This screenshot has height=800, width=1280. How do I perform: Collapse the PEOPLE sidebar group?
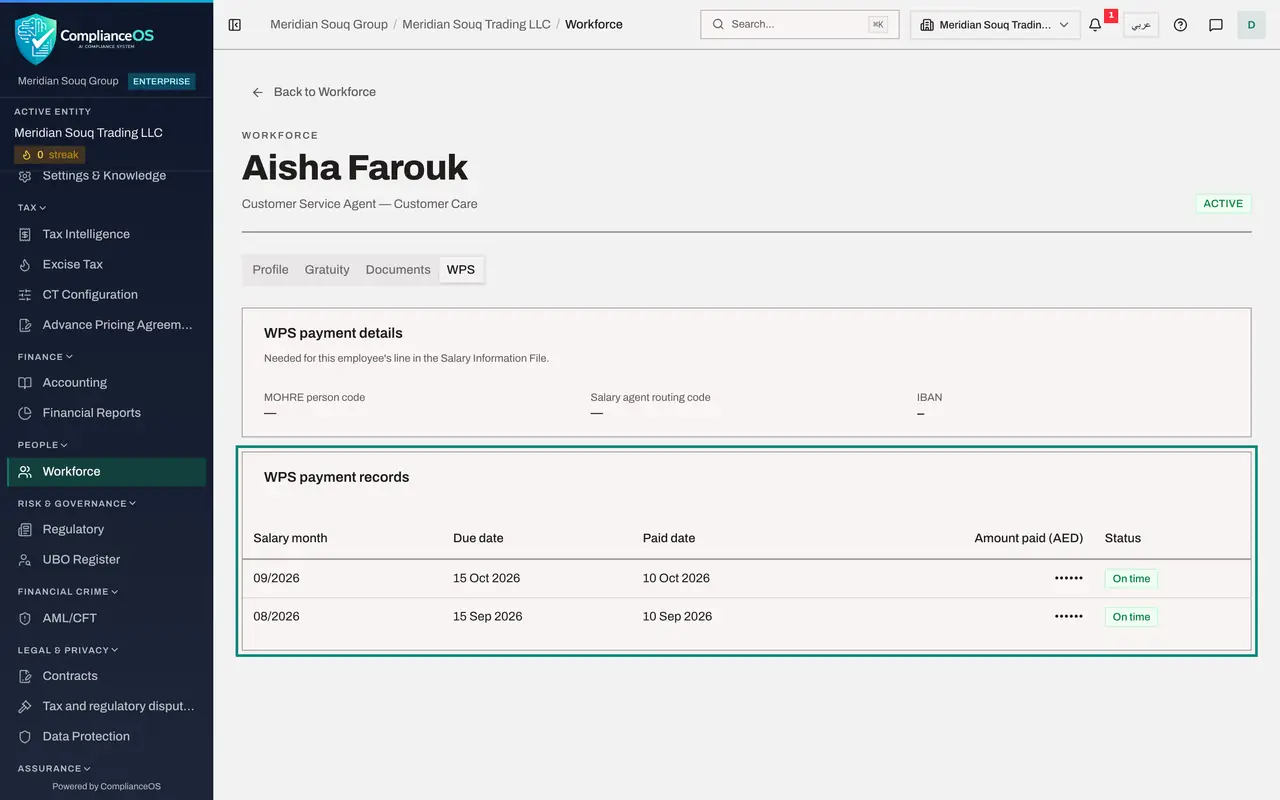tap(43, 445)
